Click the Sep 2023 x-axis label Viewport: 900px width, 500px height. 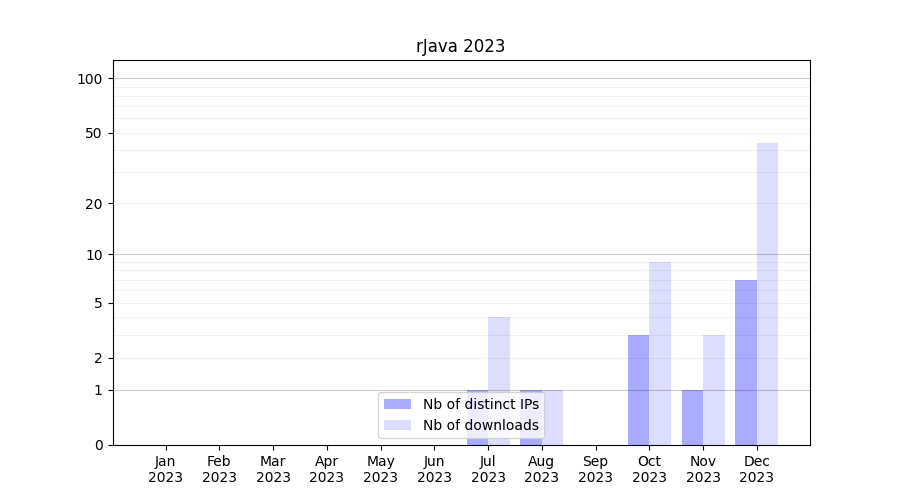click(x=595, y=469)
